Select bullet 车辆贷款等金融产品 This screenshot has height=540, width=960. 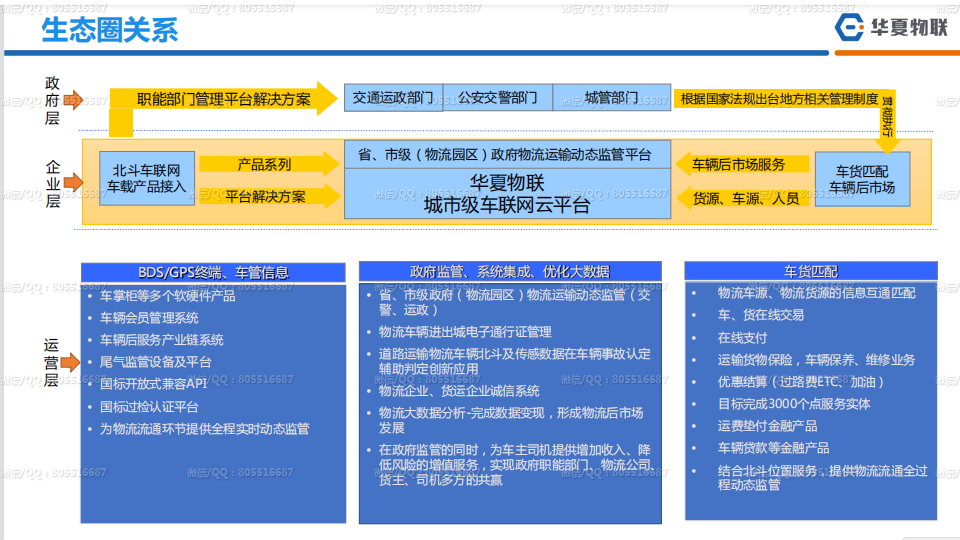click(x=773, y=448)
